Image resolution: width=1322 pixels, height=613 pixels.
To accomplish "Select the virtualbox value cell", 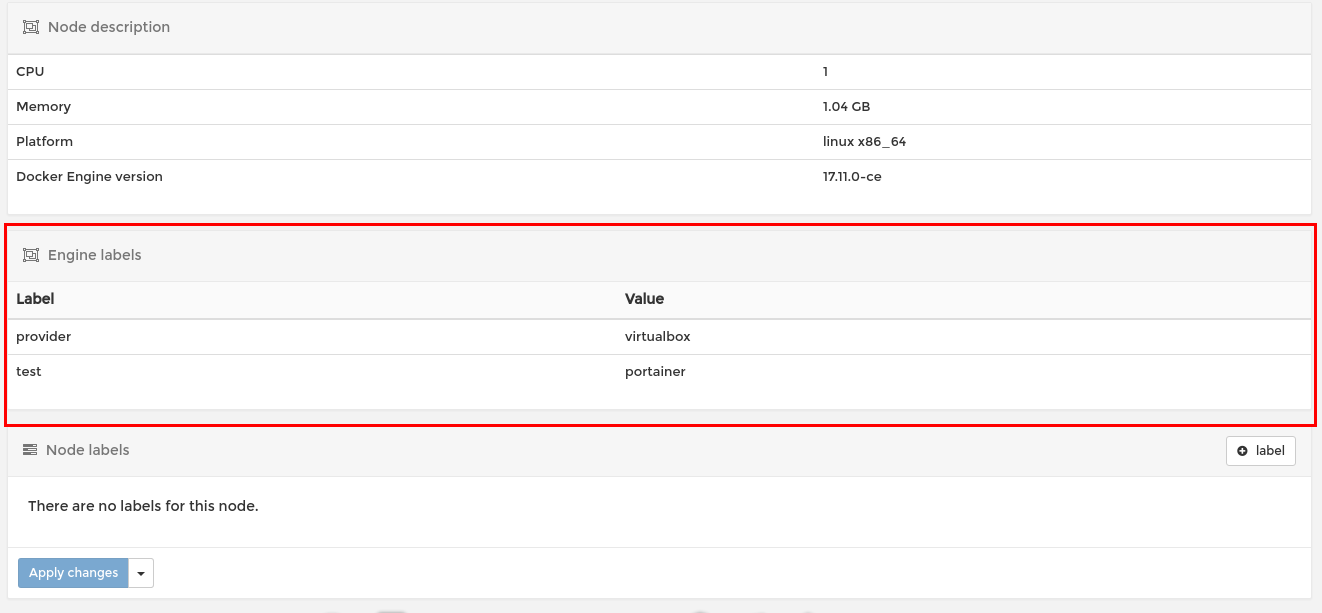I will pos(657,336).
